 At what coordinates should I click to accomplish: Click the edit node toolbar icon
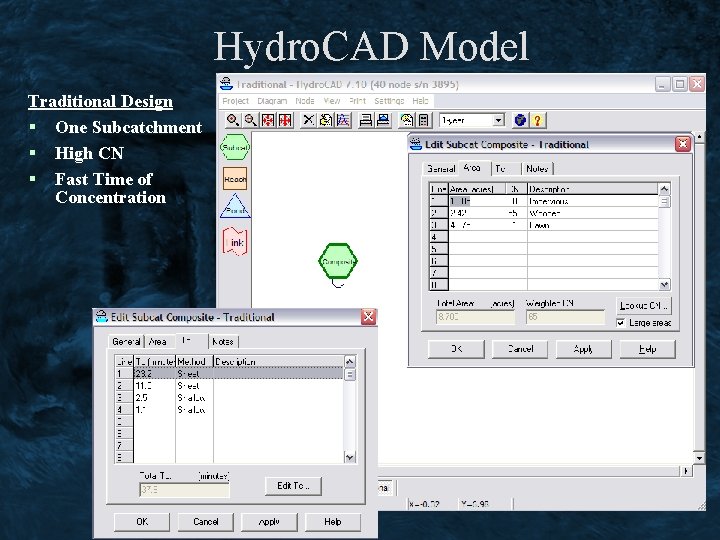[x=326, y=120]
